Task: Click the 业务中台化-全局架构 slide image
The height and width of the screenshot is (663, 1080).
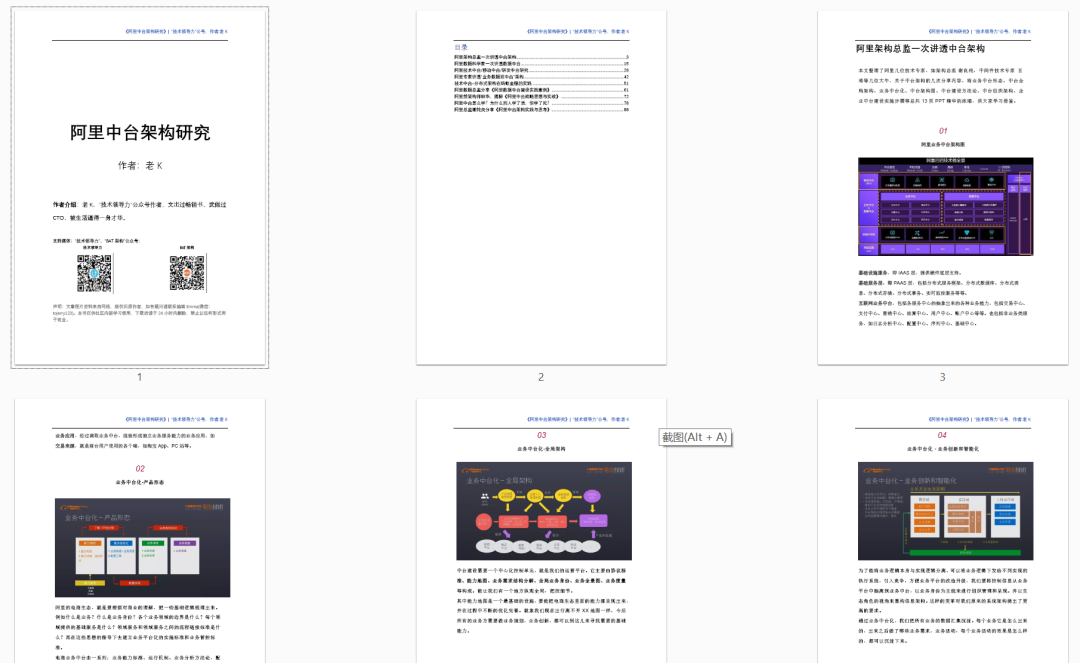Action: [x=543, y=511]
